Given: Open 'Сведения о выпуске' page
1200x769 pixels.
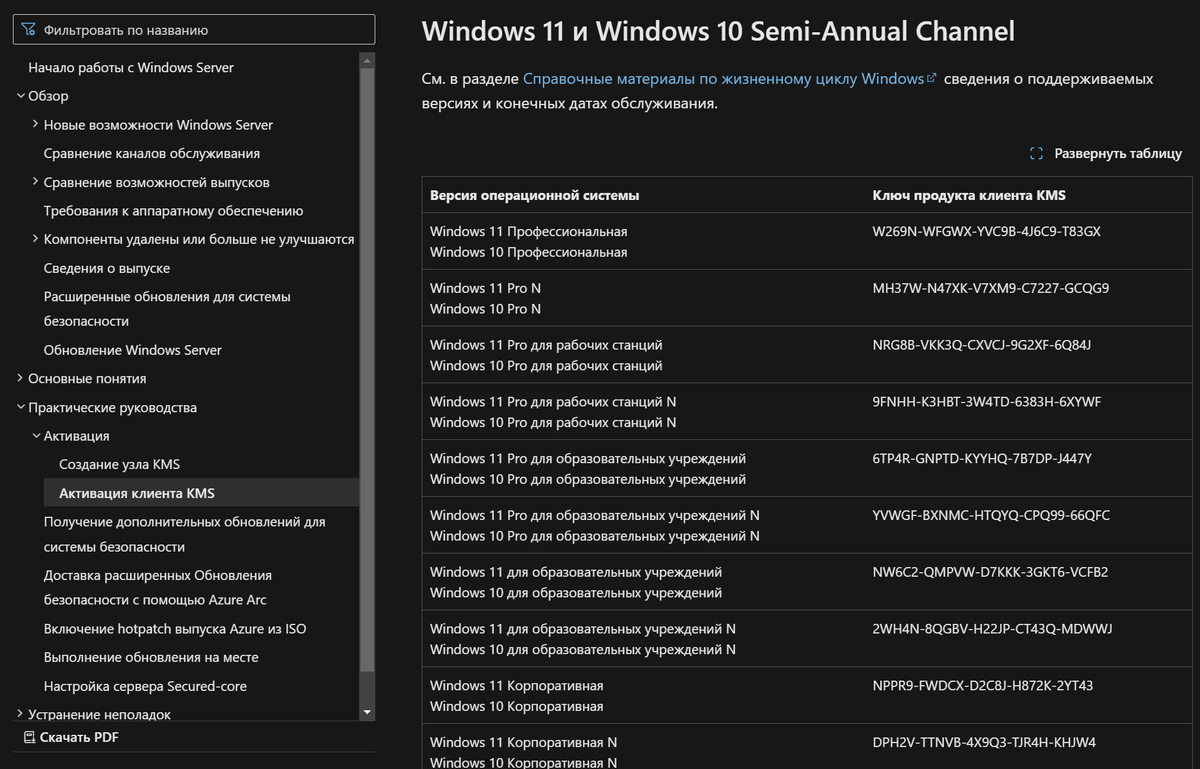Looking at the screenshot, I should pyautogui.click(x=107, y=268).
